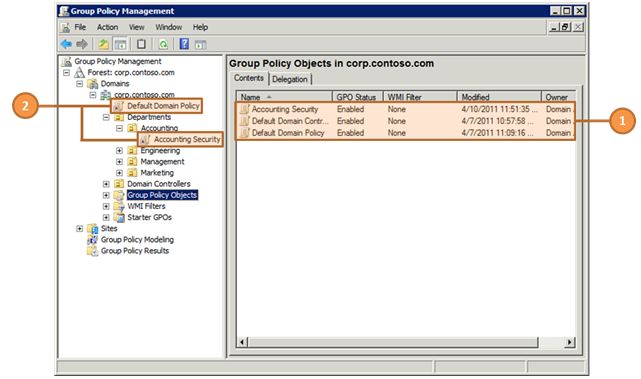Sort list by WMI Filter column header
Screen dimensions: 641x379
click(x=420, y=97)
